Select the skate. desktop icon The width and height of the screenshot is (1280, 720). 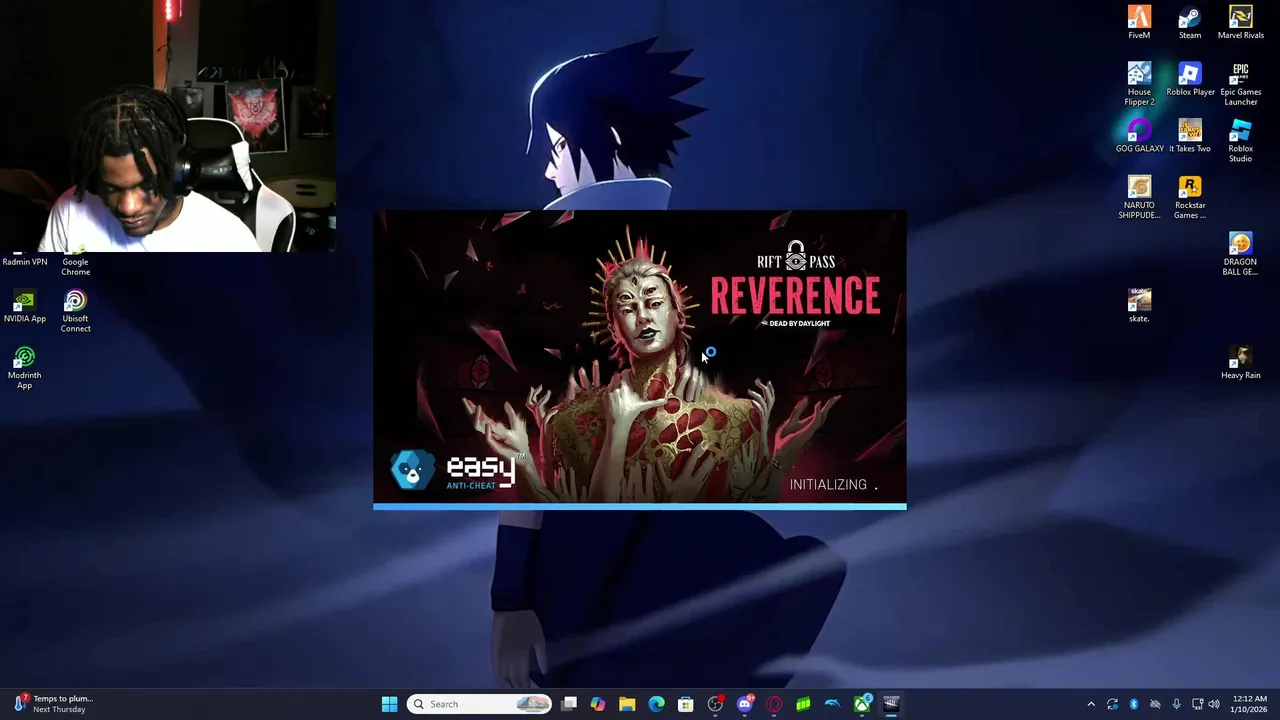[x=1139, y=306]
